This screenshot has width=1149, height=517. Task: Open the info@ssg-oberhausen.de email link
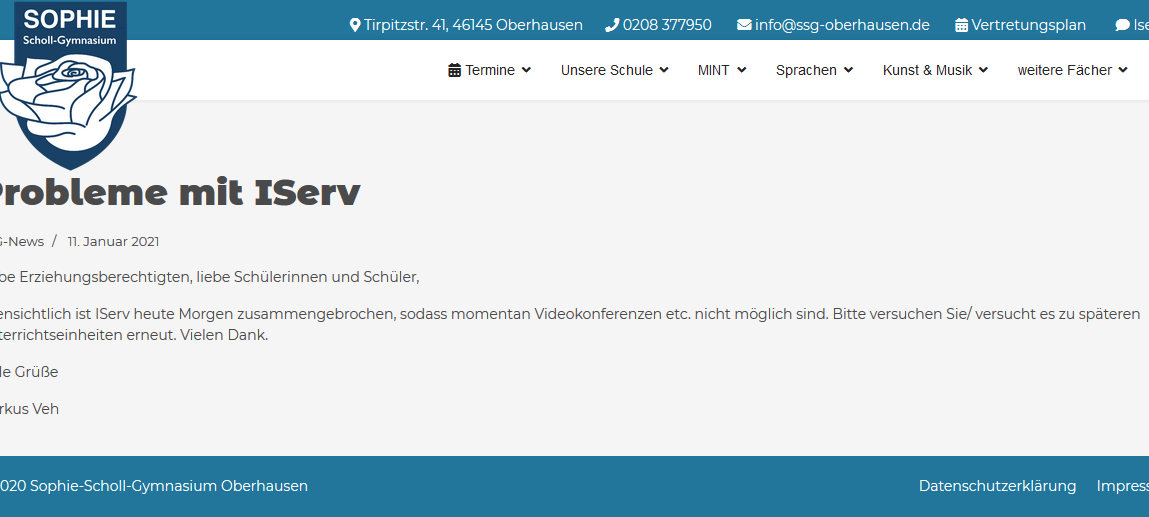pyautogui.click(x=842, y=25)
